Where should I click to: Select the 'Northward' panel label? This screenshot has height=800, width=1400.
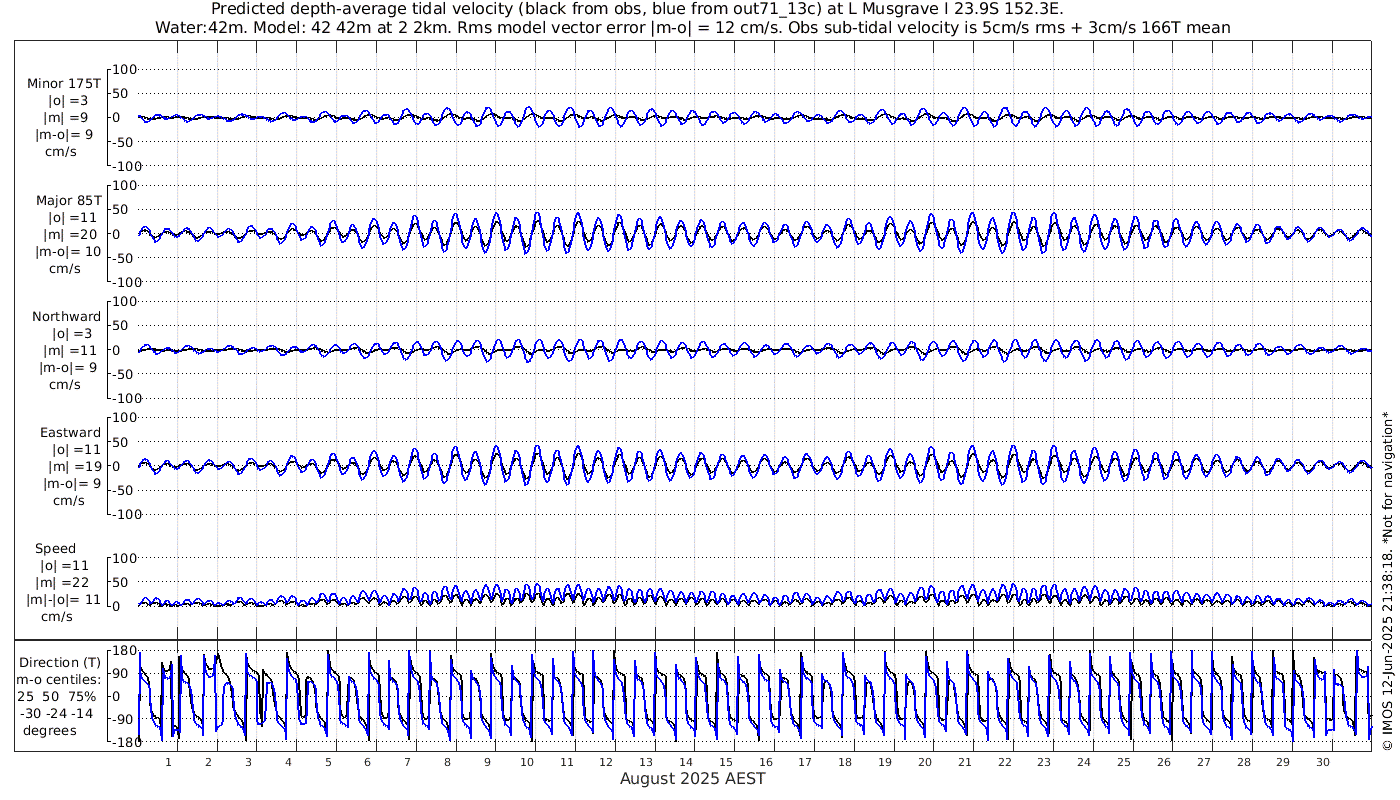click(66, 317)
